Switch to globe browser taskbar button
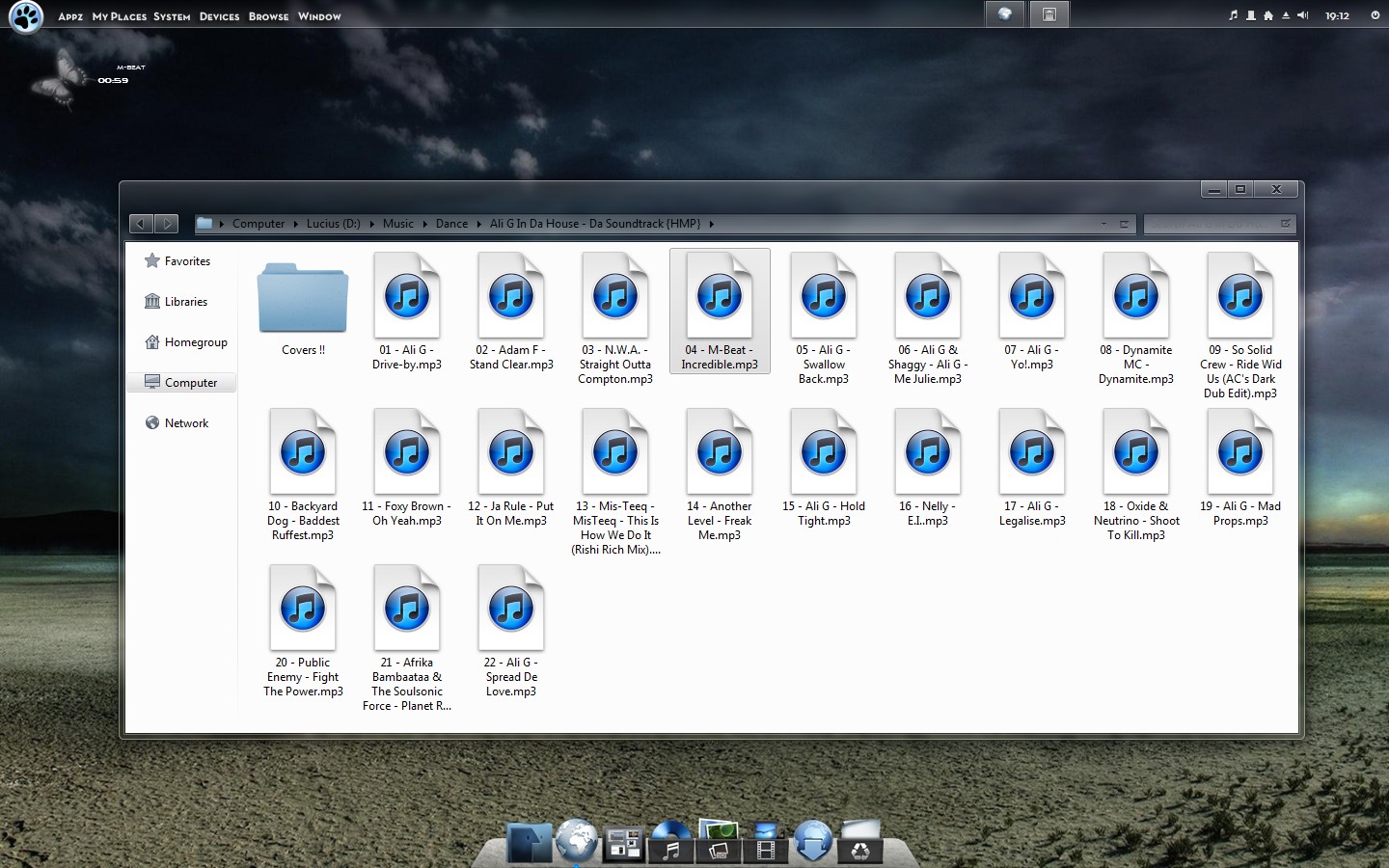 1005,14
